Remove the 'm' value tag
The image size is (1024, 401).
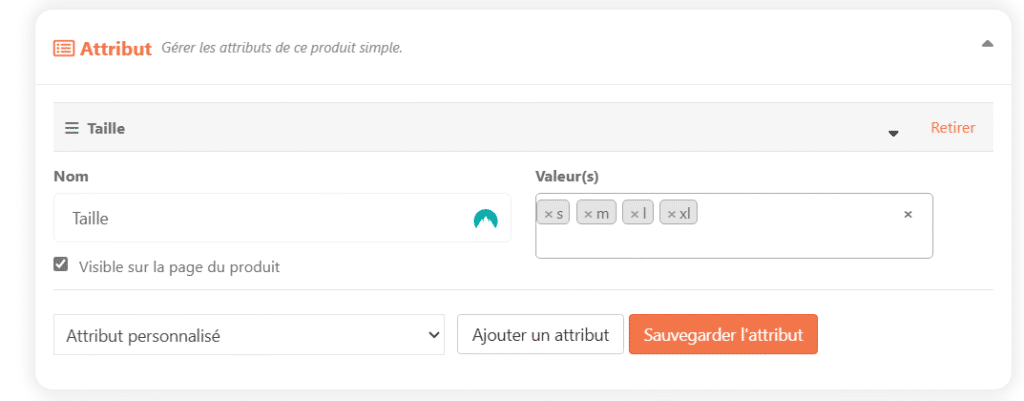click(x=588, y=214)
